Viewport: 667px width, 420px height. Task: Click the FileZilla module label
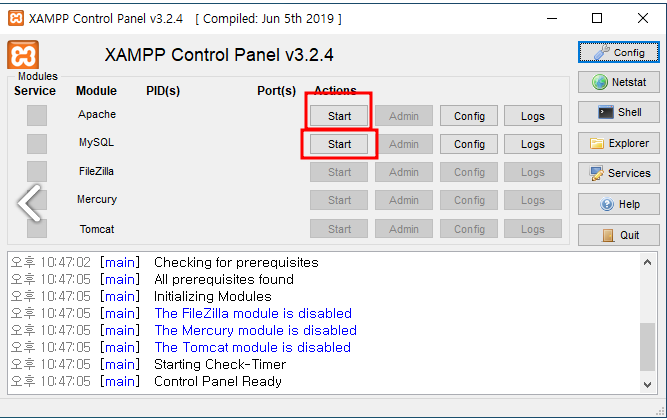(96, 171)
